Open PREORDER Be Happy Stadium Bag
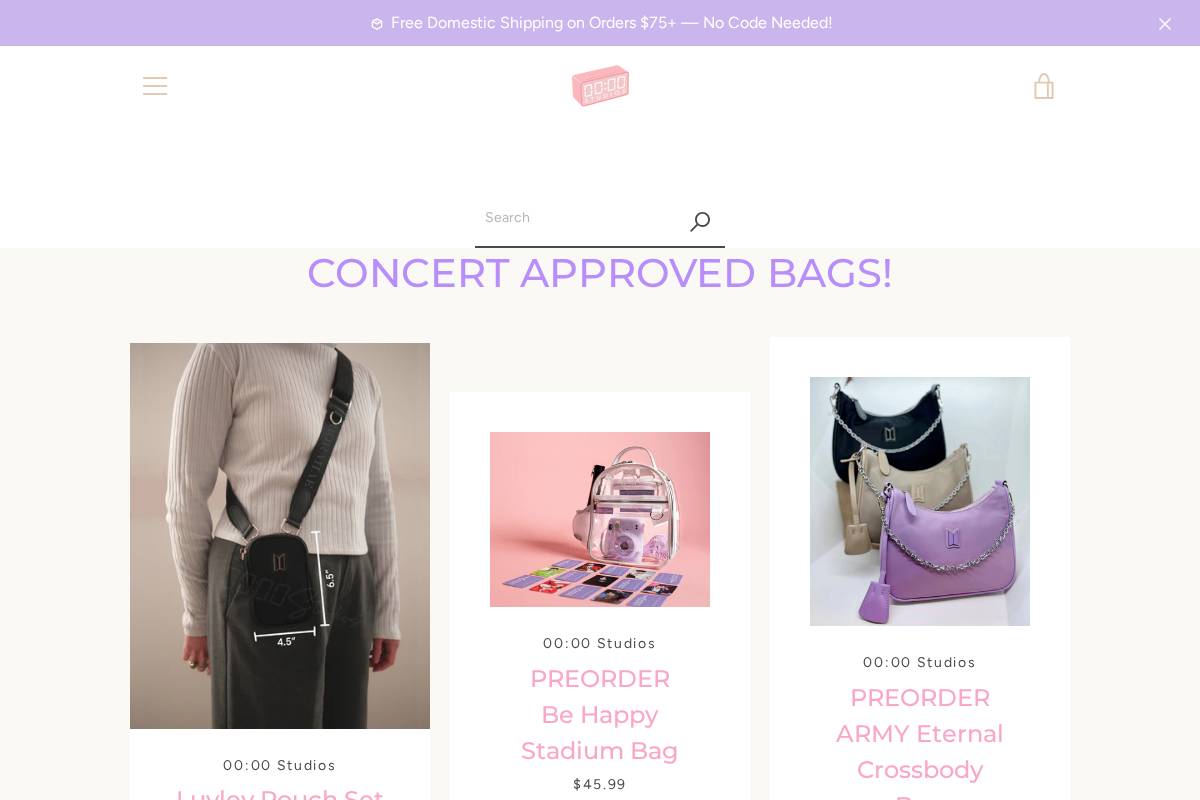The height and width of the screenshot is (800, 1200). click(600, 715)
